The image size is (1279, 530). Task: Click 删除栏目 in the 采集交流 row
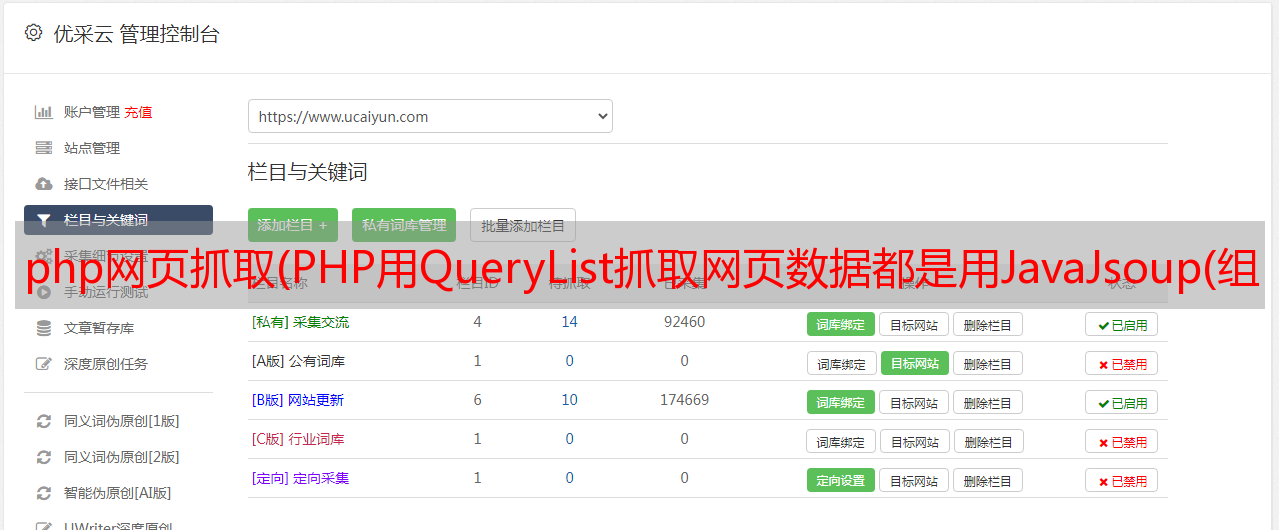click(988, 324)
